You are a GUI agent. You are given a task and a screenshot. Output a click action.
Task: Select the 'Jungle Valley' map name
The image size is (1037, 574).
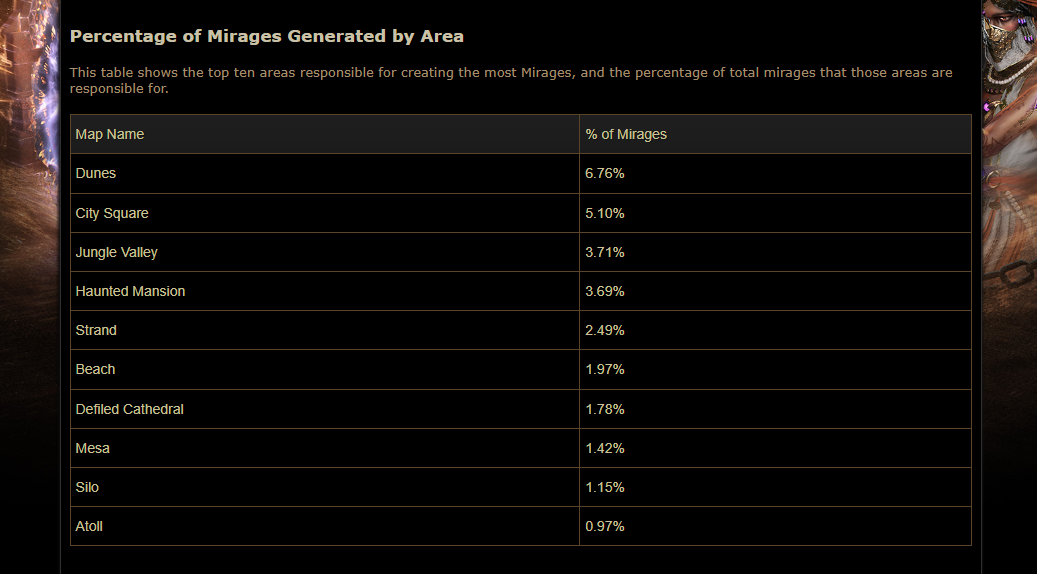[116, 253]
